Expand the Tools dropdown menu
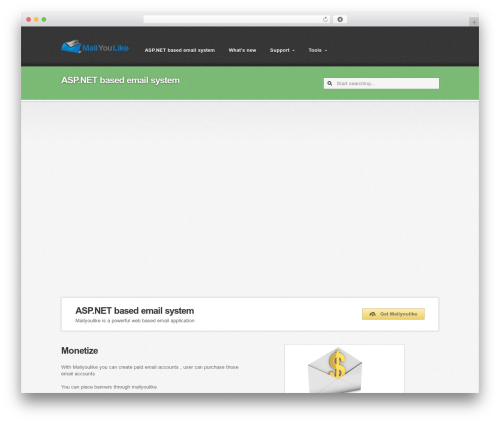The width and height of the screenshot is (500, 423). pos(317,50)
